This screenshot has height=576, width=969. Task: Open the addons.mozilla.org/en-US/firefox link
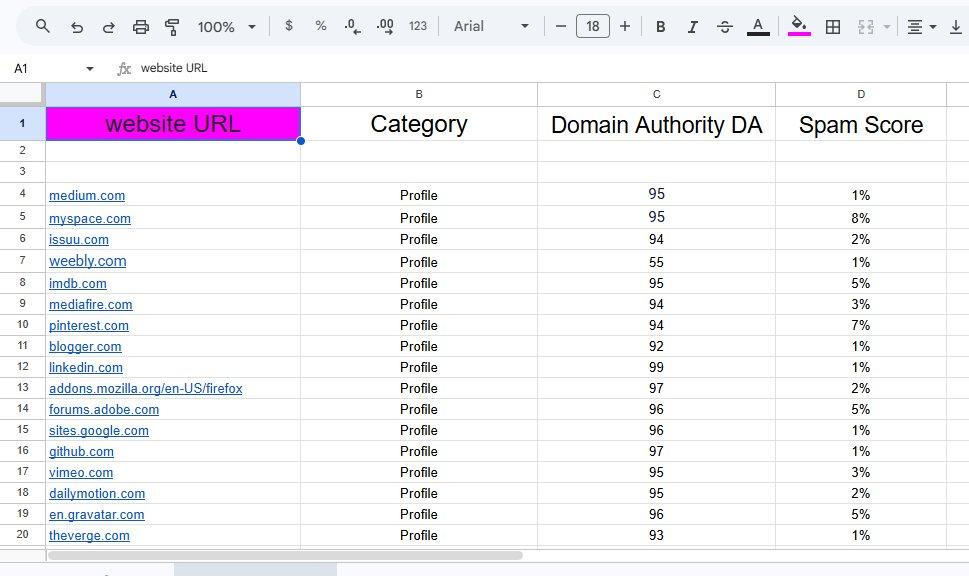coord(146,389)
